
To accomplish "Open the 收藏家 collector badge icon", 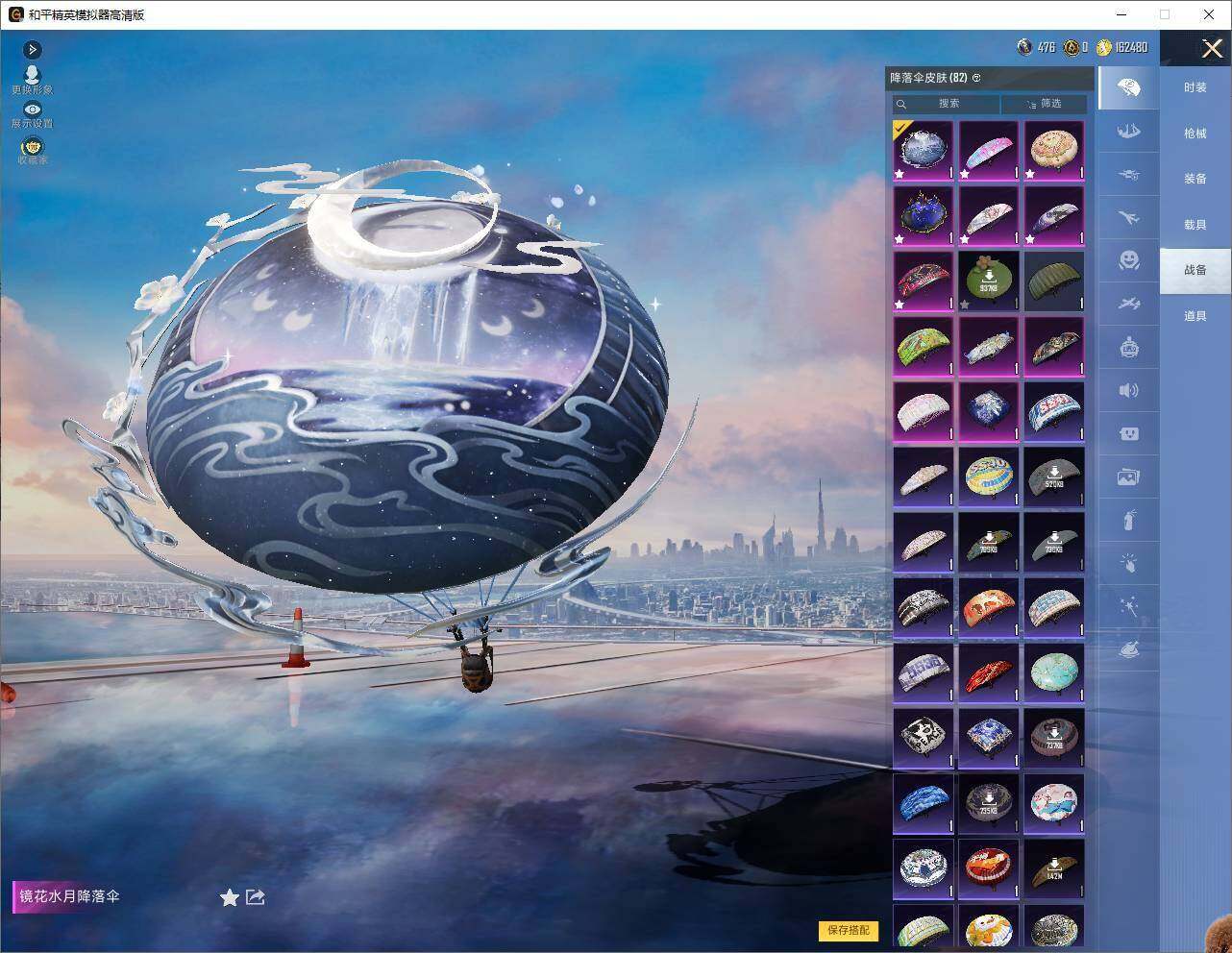I will pos(33,146).
